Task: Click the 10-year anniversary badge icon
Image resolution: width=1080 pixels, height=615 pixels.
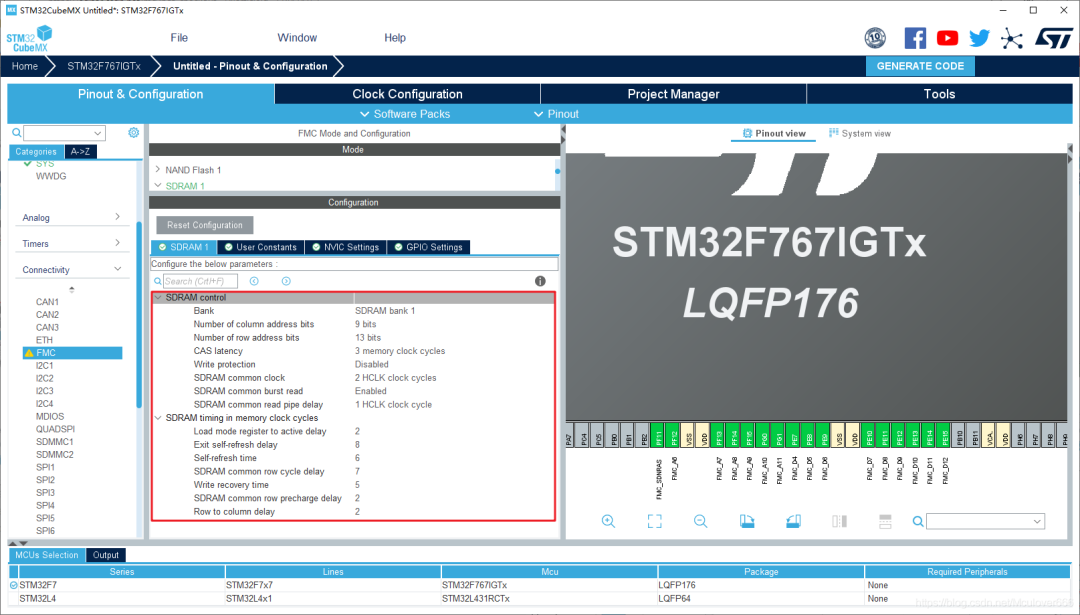Action: (x=875, y=38)
